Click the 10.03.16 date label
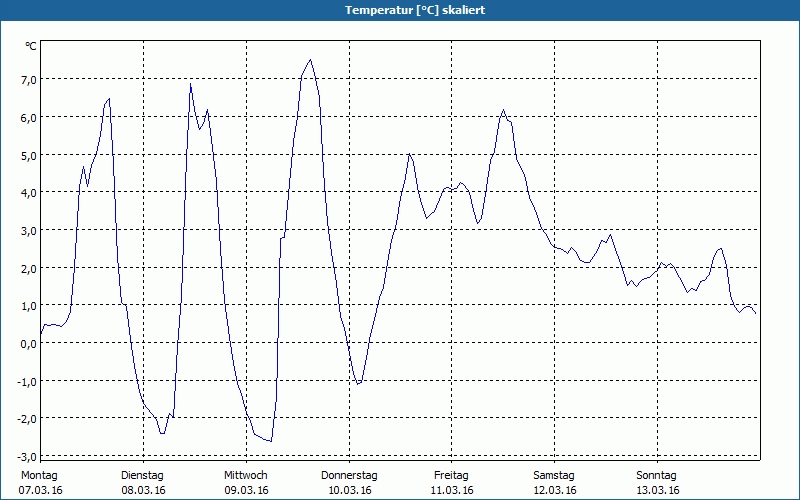 349,491
